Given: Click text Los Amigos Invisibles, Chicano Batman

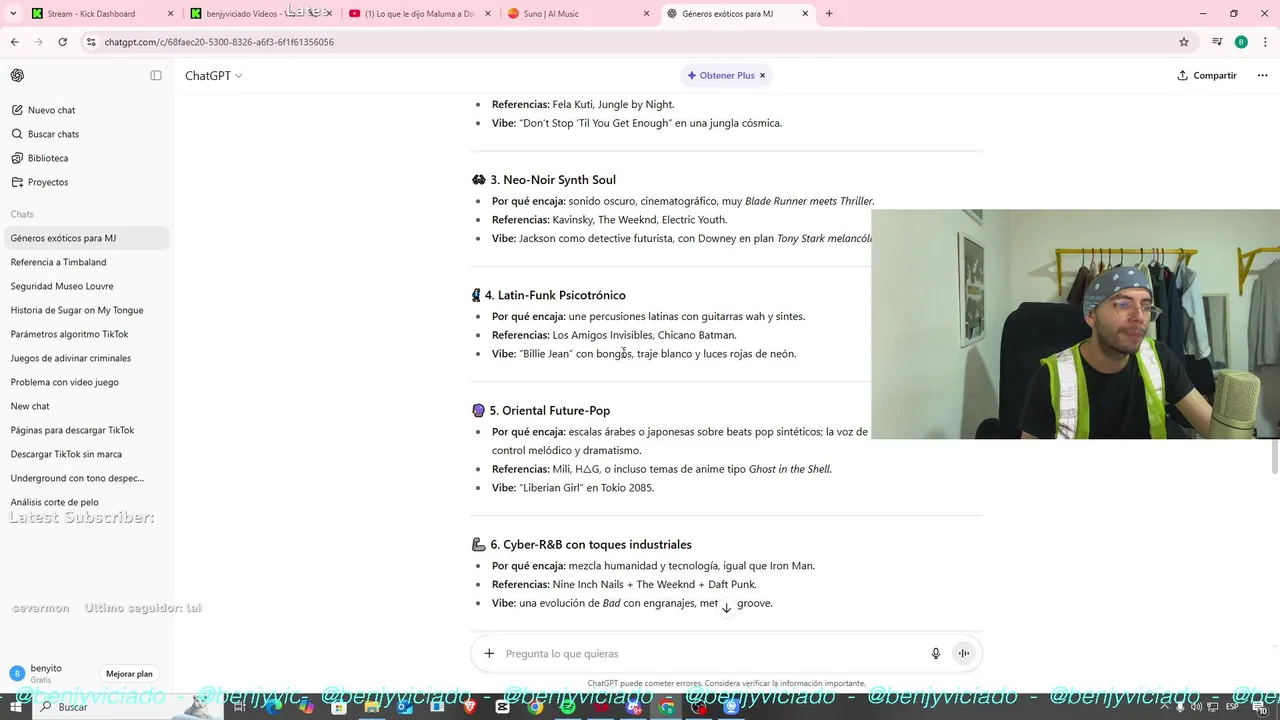Looking at the screenshot, I should click(644, 335).
